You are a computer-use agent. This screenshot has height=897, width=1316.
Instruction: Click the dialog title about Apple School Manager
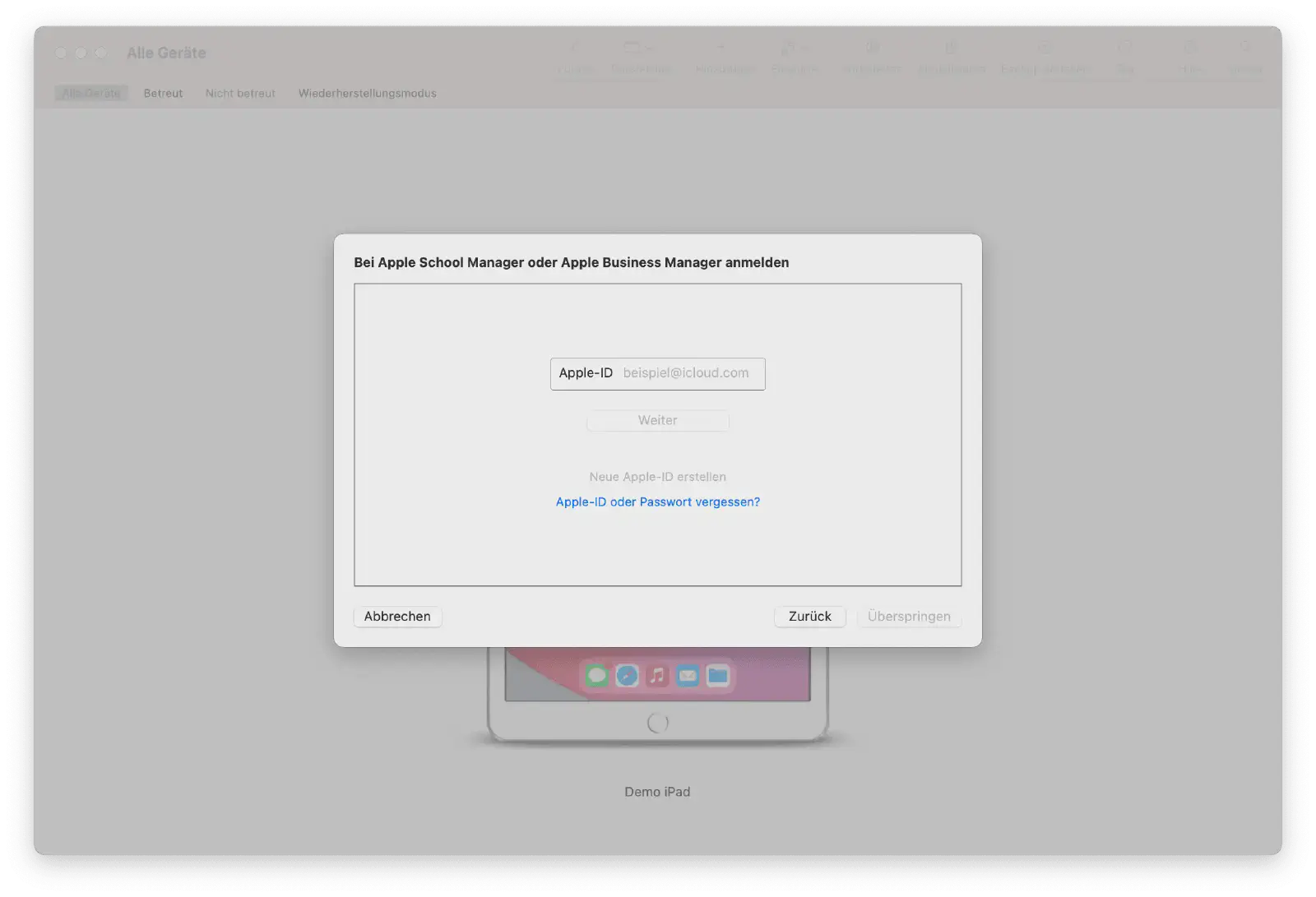coord(571,262)
